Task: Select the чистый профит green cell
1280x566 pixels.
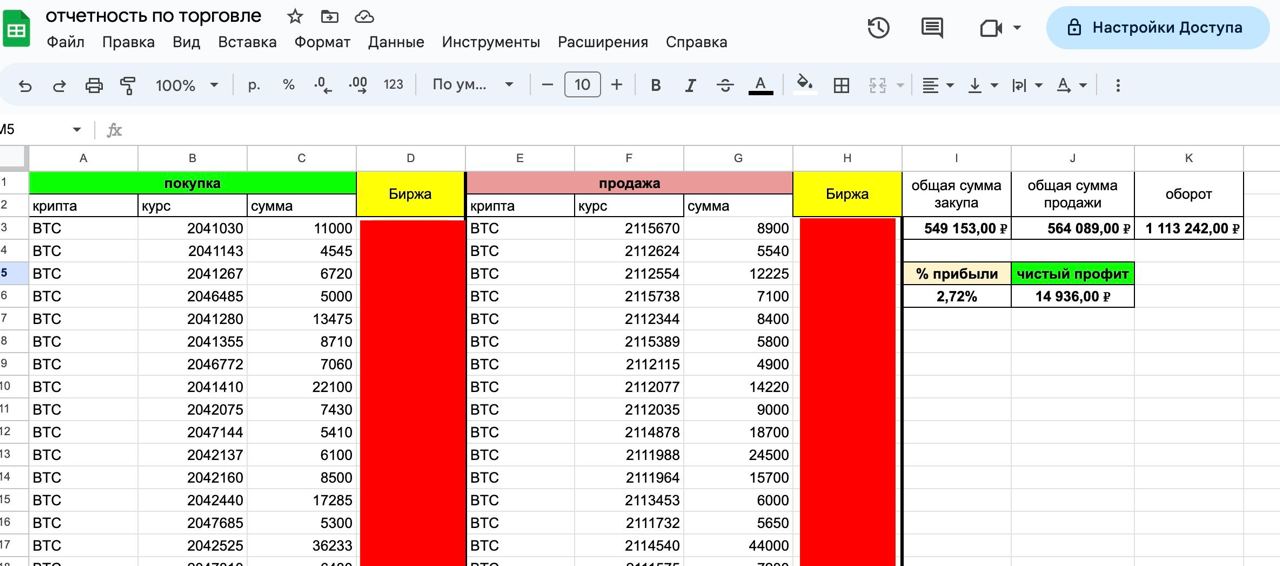Action: click(x=1073, y=273)
